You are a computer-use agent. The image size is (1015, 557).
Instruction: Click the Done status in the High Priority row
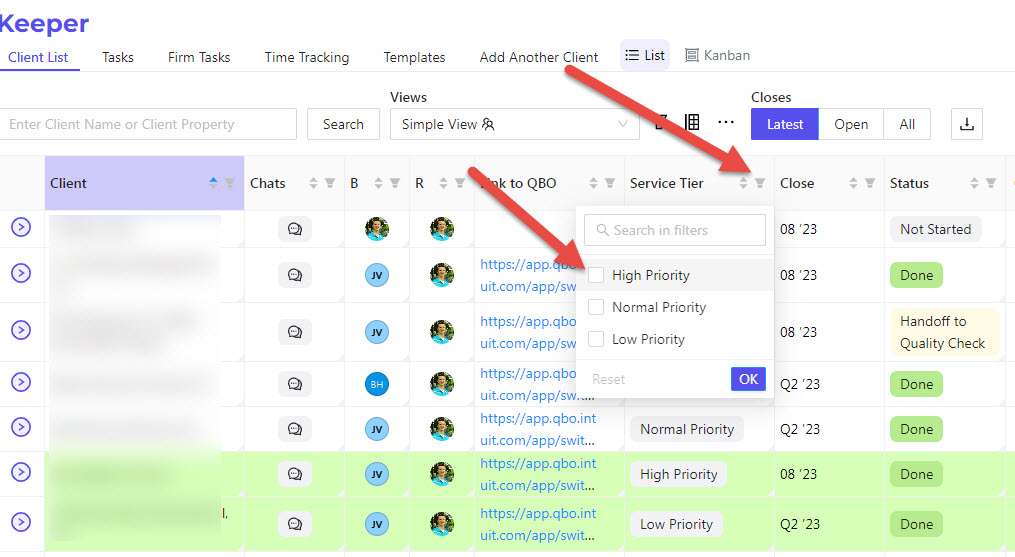(x=917, y=474)
